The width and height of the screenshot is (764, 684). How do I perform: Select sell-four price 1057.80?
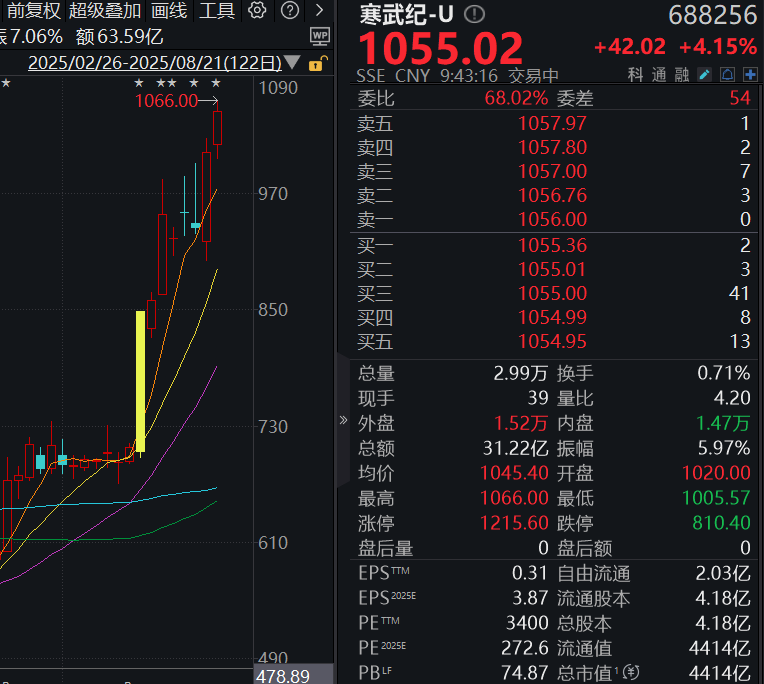(552, 148)
